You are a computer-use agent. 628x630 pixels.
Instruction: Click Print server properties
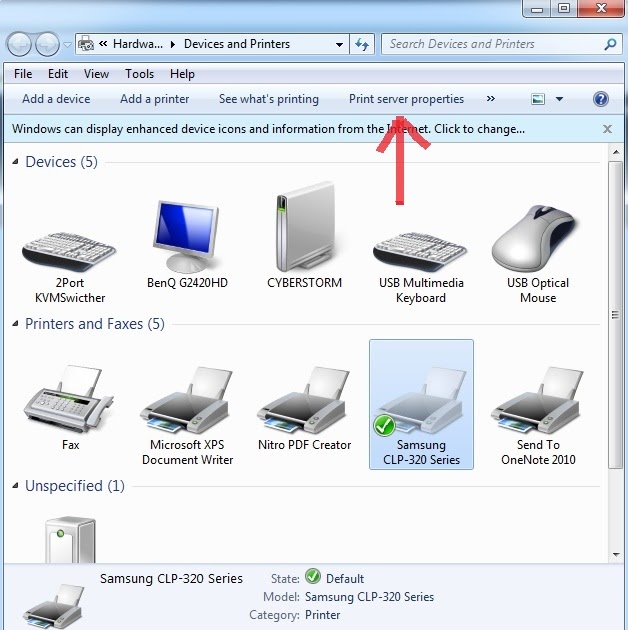pyautogui.click(x=406, y=99)
